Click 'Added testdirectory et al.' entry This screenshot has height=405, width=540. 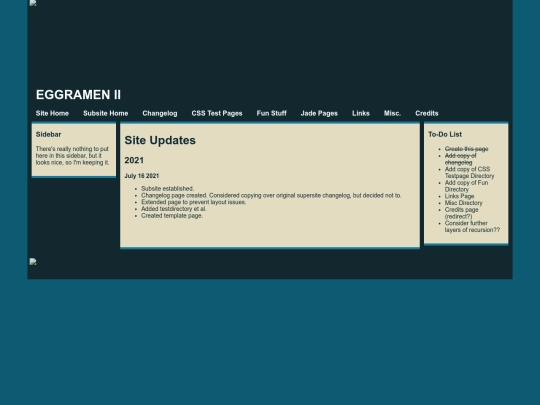click(x=174, y=209)
